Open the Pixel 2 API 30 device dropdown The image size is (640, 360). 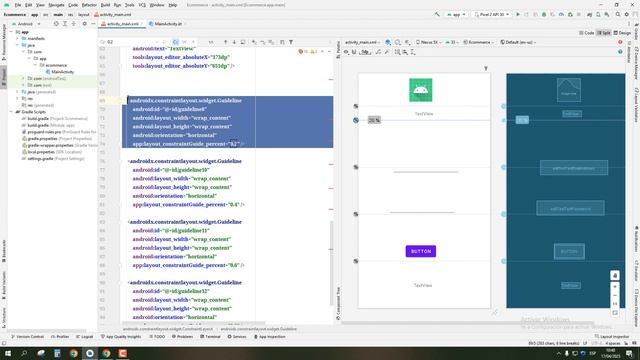coord(492,14)
